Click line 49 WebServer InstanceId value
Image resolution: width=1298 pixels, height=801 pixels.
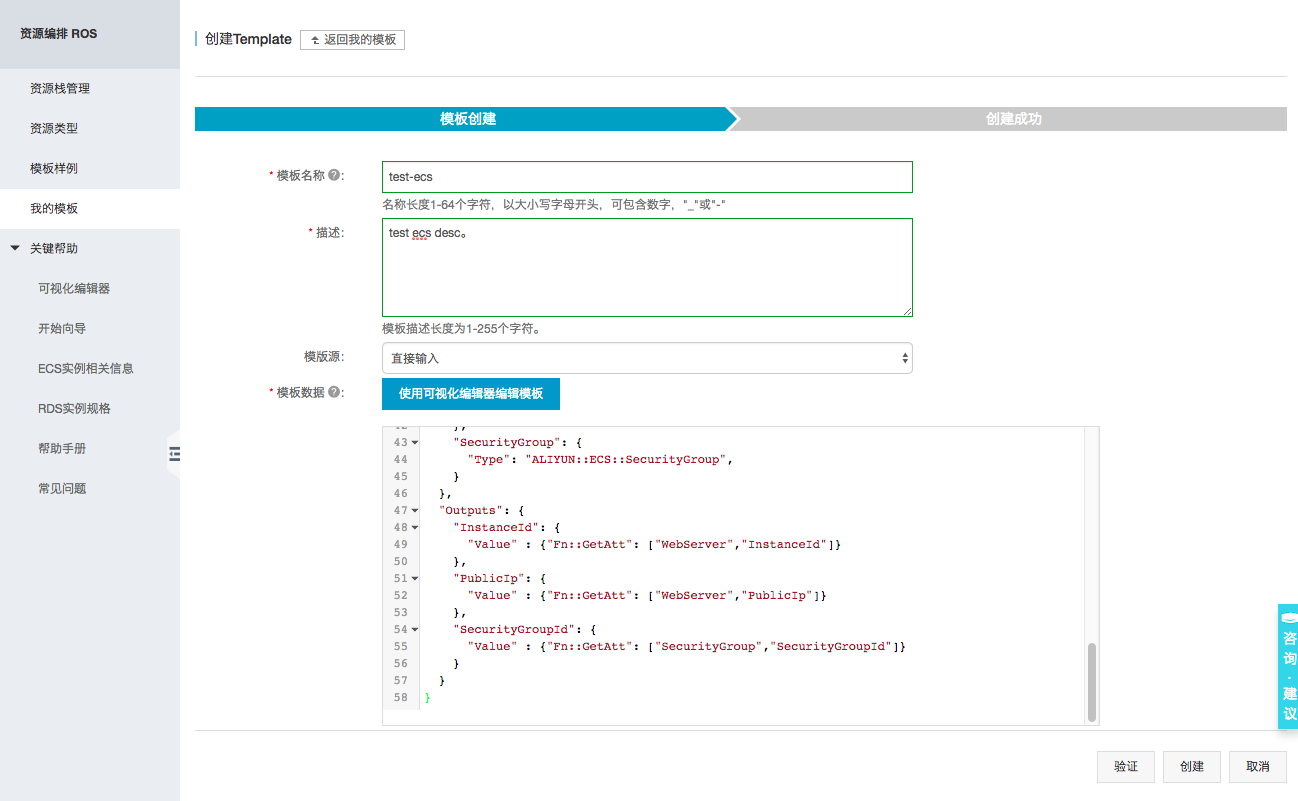(x=744, y=545)
